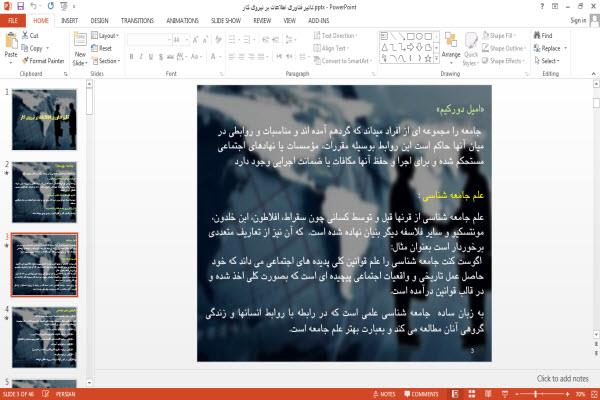Click the Paste clipboard icon
The image size is (600, 400).
11,40
